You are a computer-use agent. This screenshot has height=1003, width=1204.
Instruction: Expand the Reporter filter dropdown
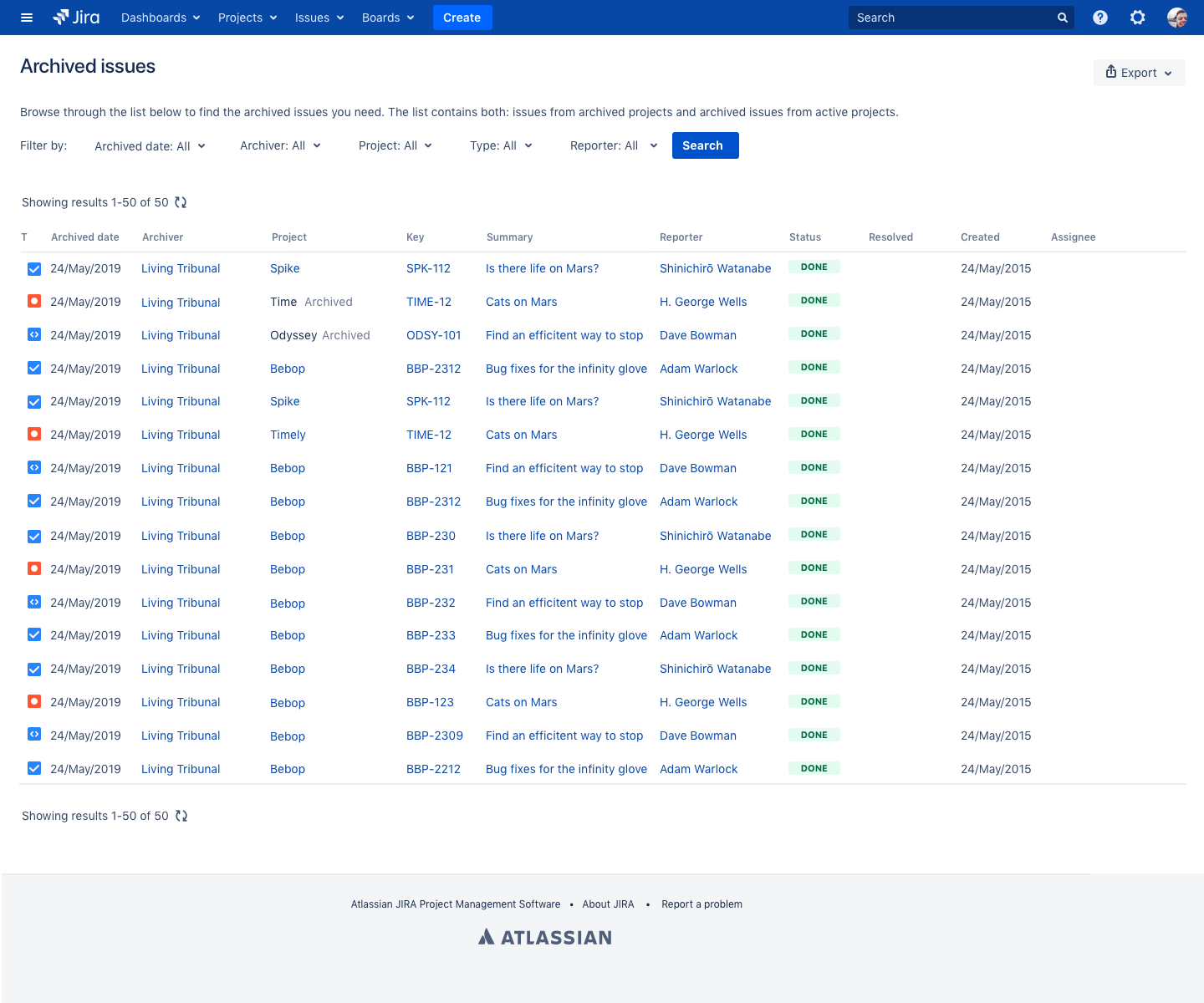click(613, 145)
